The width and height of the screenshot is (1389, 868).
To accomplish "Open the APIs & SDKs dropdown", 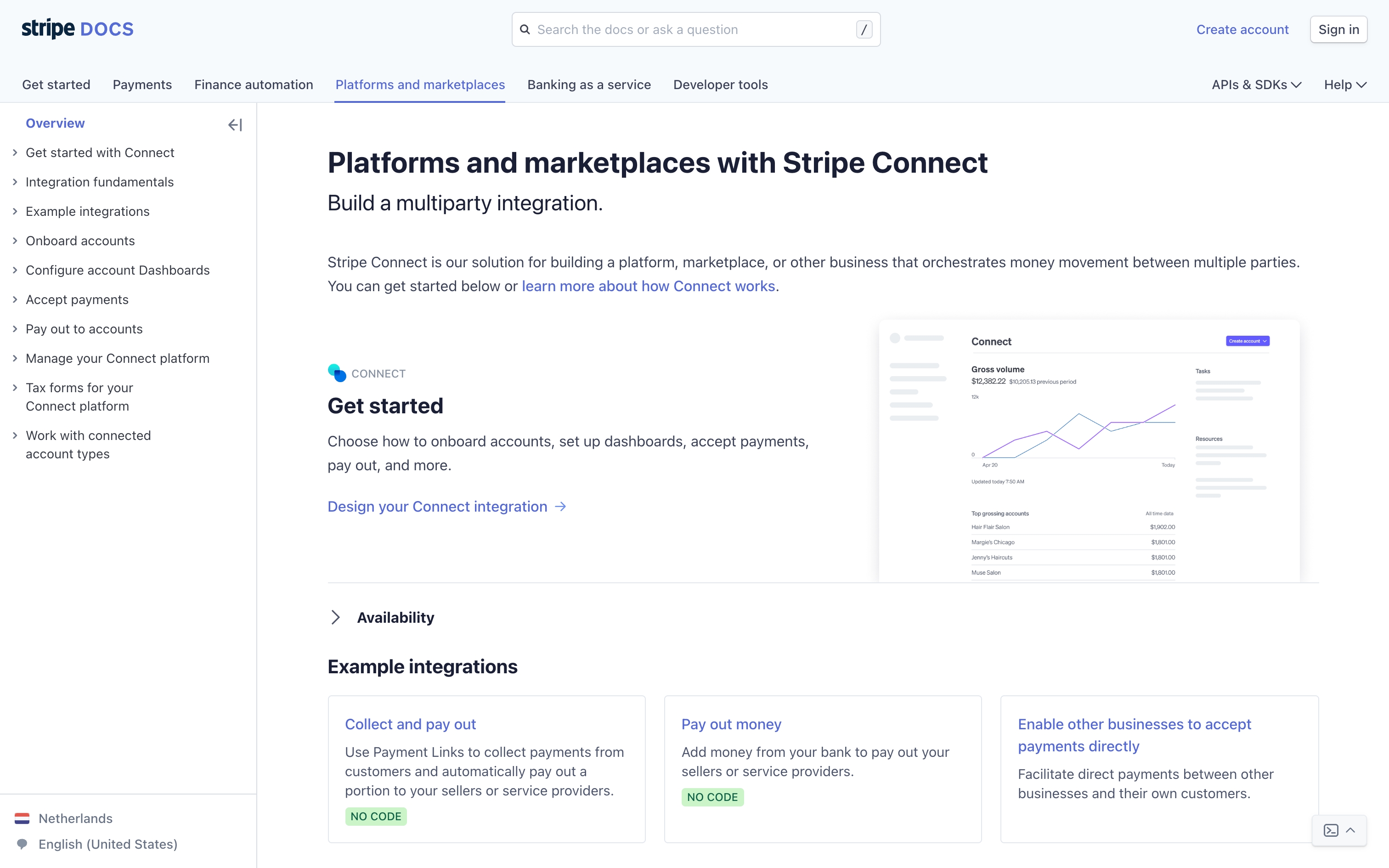I will tap(1256, 85).
